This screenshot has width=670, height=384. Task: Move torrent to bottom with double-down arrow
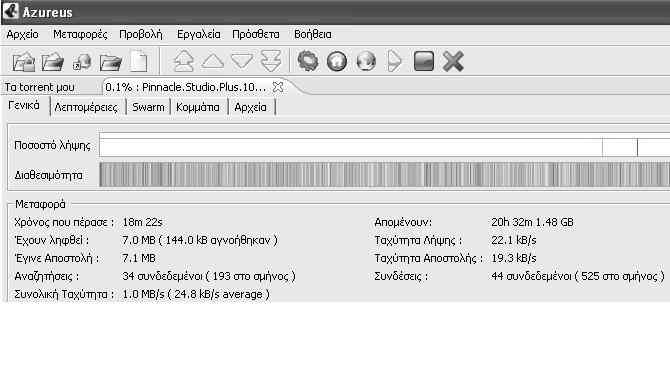[271, 61]
